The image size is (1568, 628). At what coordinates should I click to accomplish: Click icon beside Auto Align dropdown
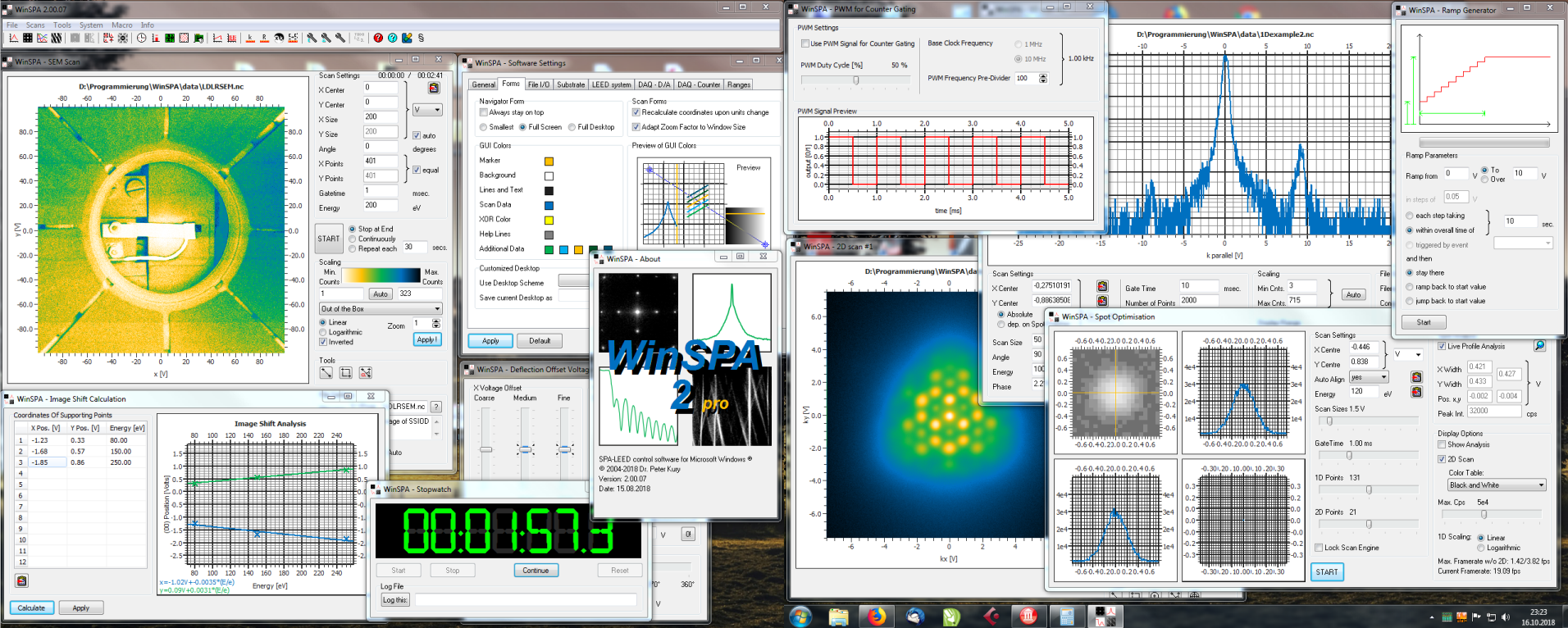click(1416, 377)
